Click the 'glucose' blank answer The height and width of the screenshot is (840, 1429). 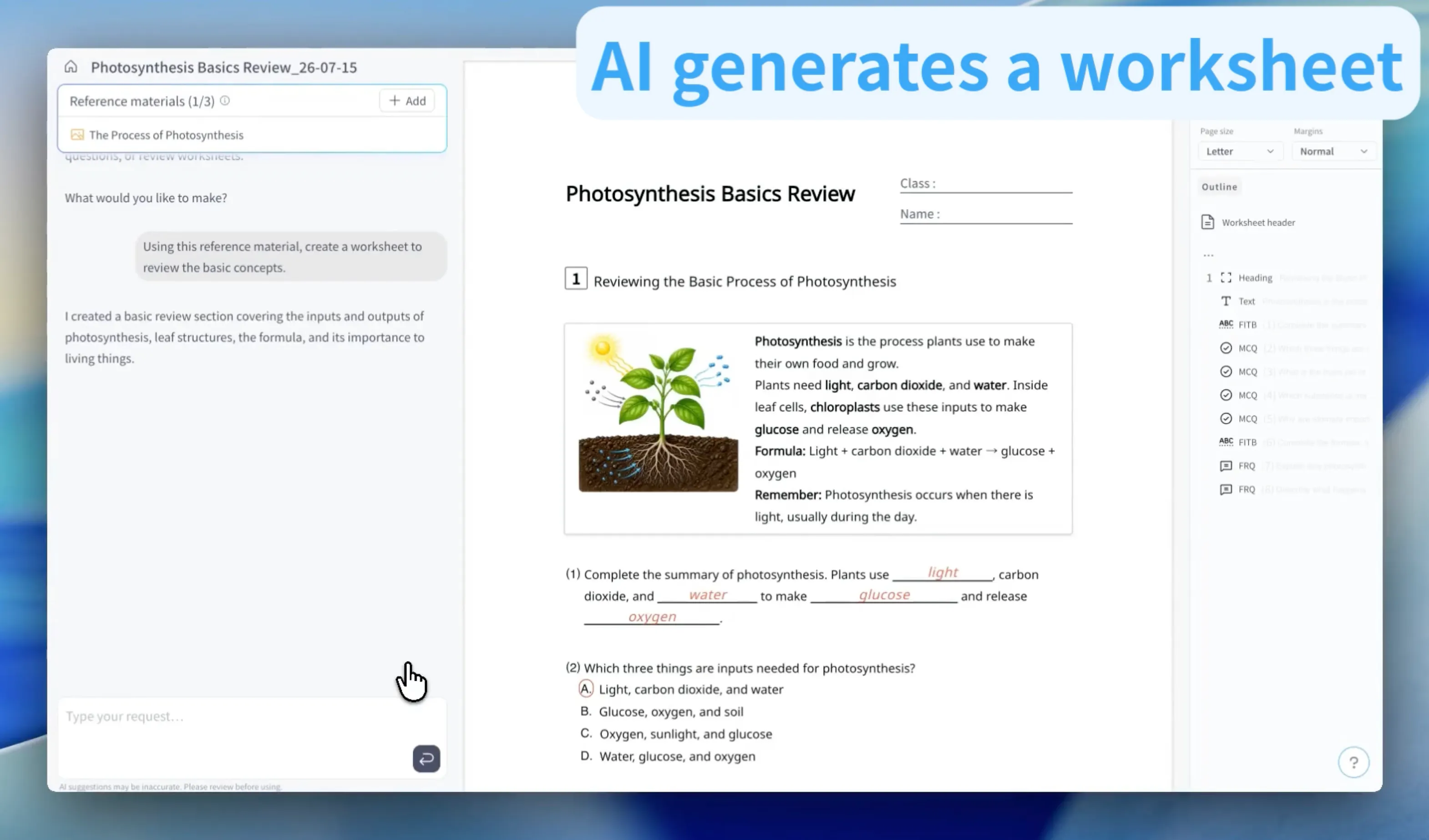coord(883,595)
